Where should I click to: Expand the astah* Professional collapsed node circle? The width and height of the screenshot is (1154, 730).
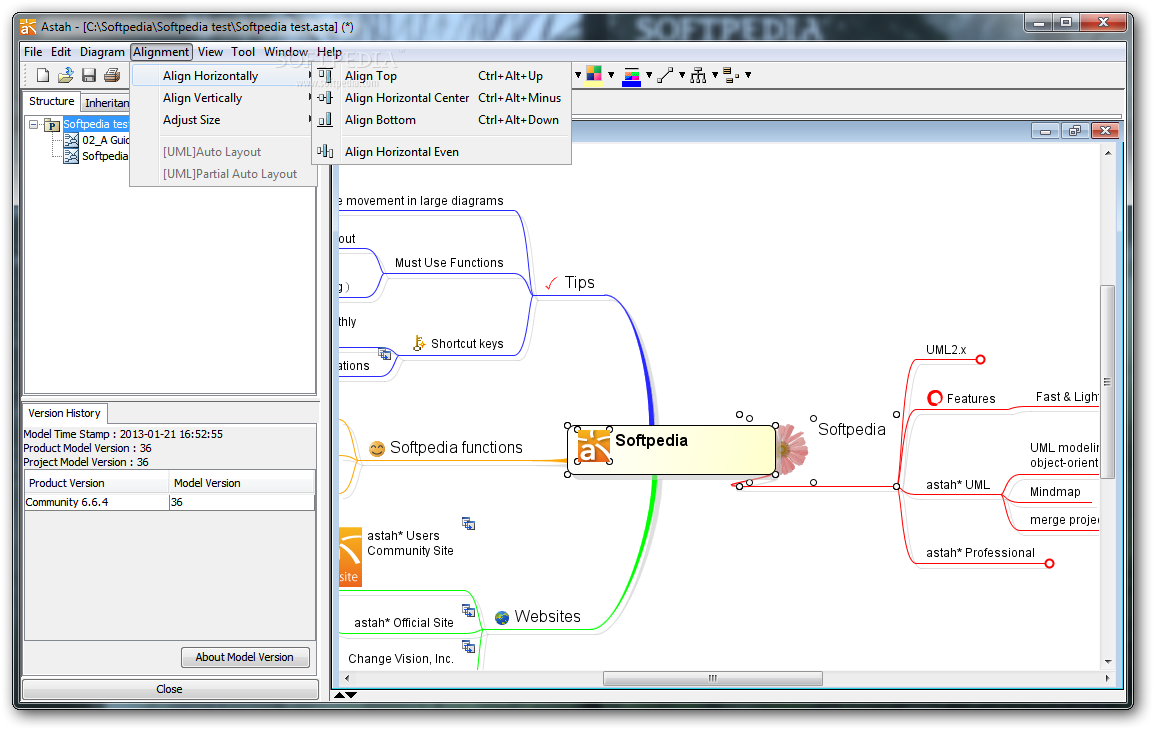coord(1049,563)
